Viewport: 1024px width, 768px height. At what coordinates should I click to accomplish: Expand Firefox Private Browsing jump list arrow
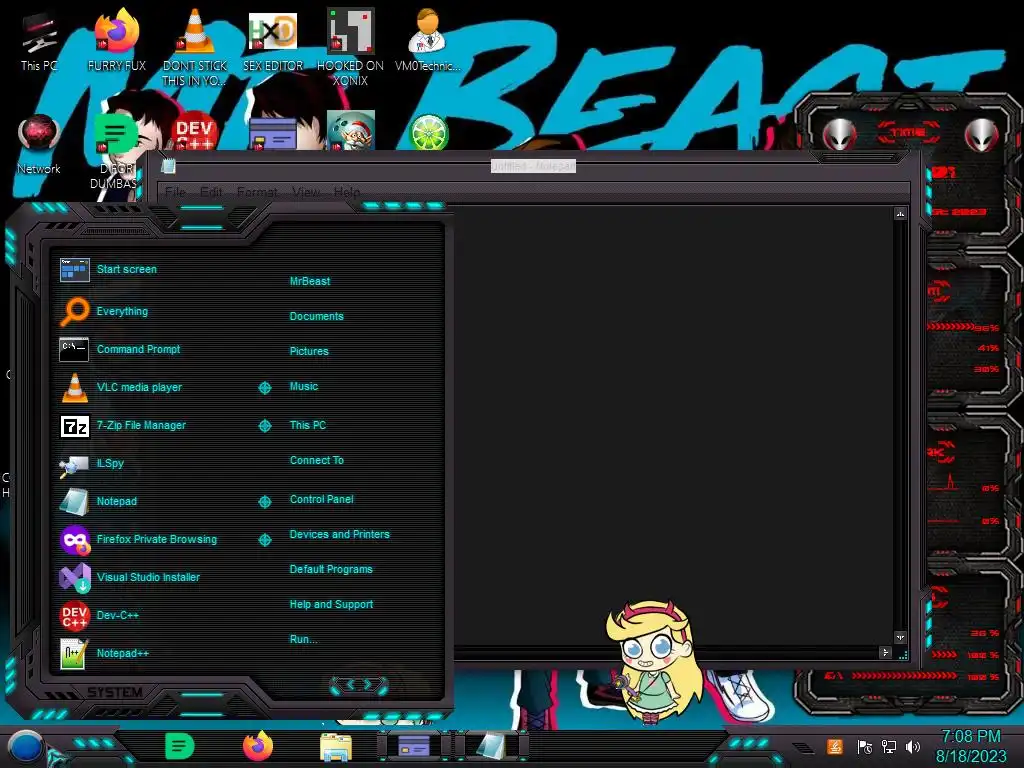point(264,540)
